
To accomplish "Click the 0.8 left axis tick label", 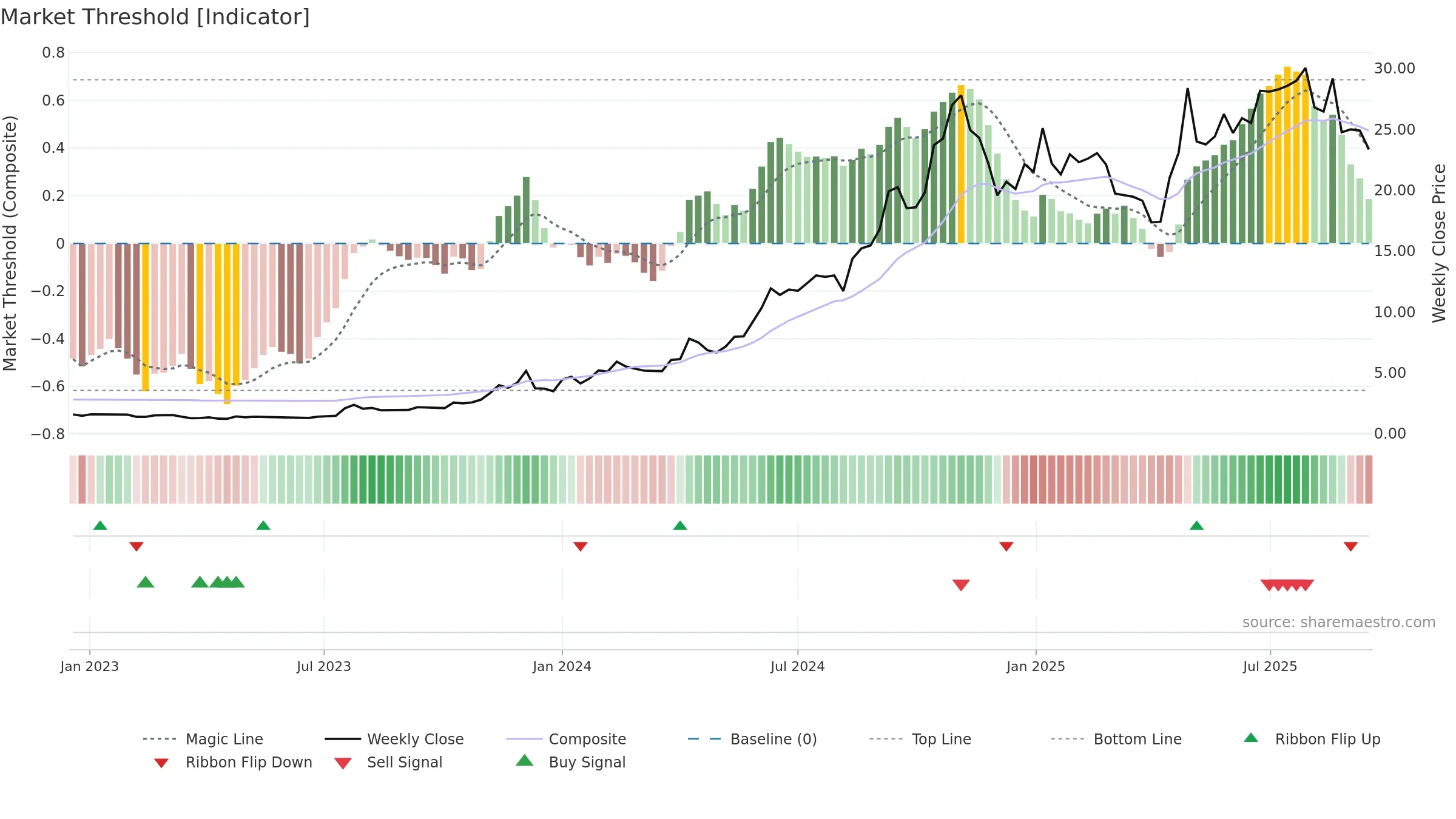I will [53, 53].
